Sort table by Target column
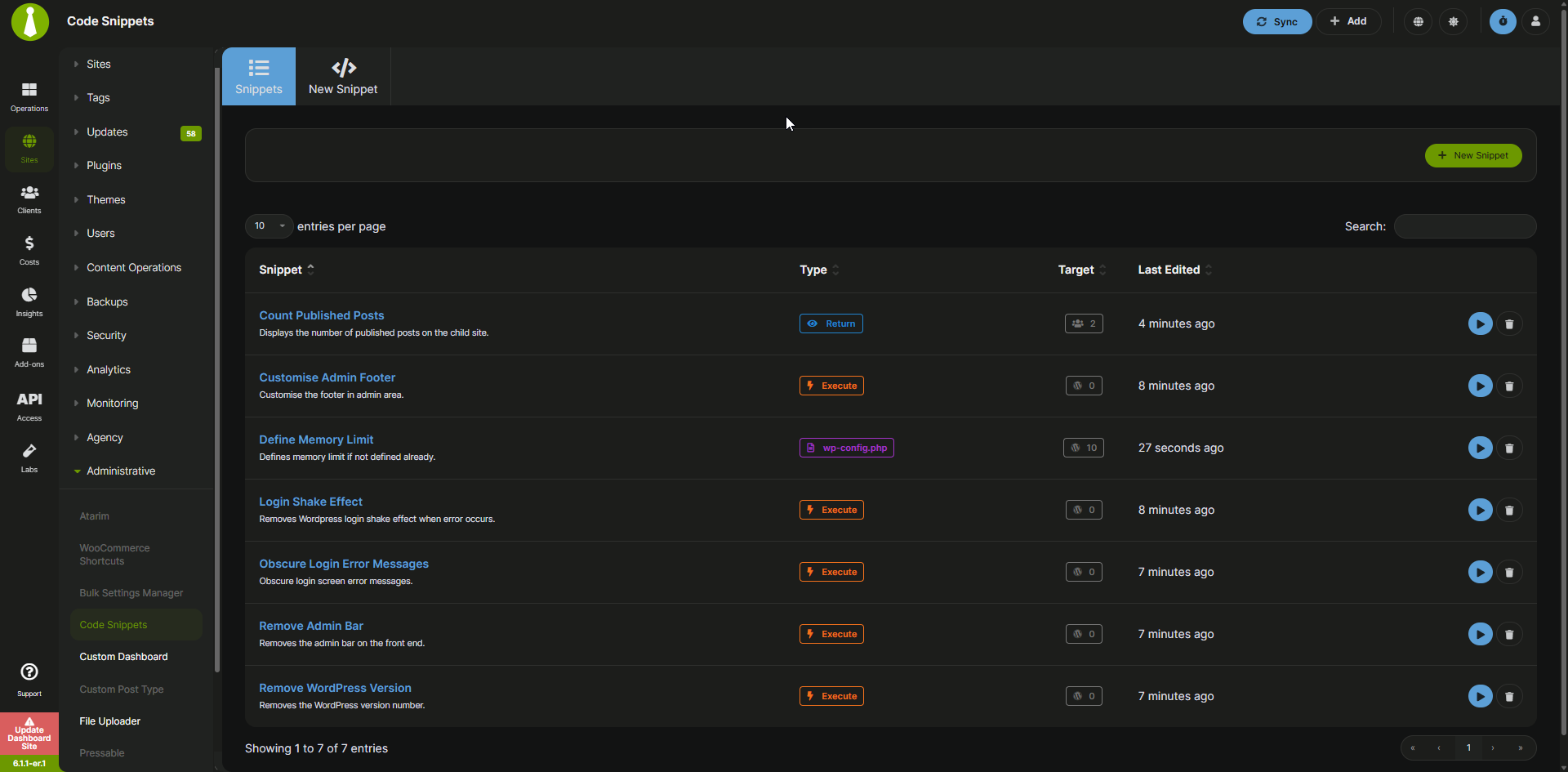Image resolution: width=1568 pixels, height=772 pixels. tap(1082, 270)
